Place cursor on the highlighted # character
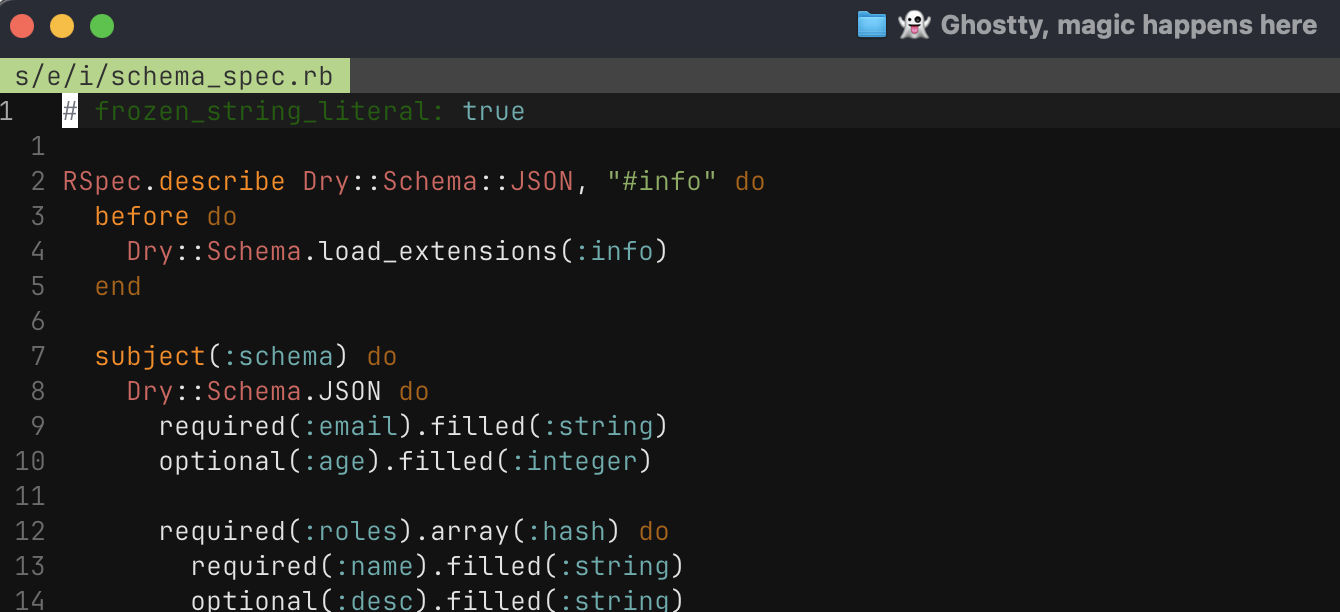This screenshot has width=1340, height=612. point(70,111)
